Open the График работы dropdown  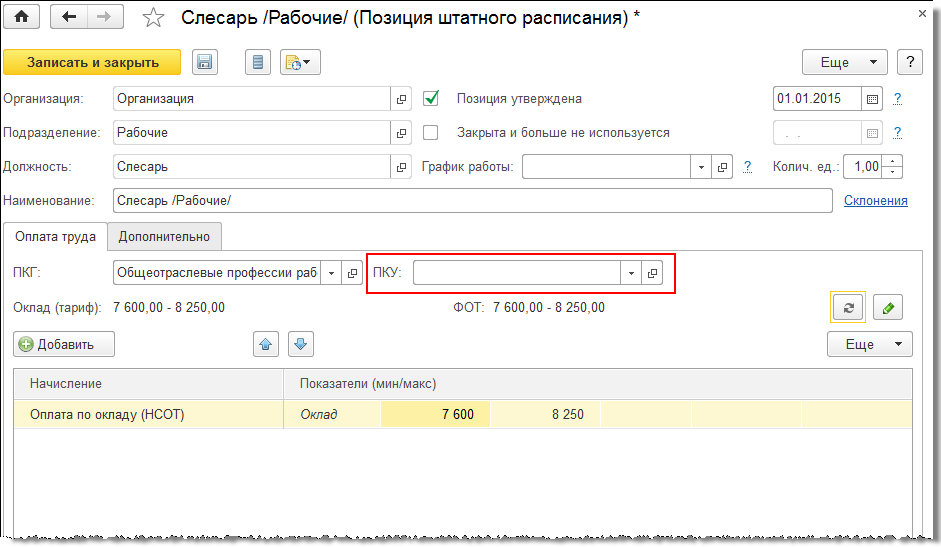pyautogui.click(x=701, y=167)
